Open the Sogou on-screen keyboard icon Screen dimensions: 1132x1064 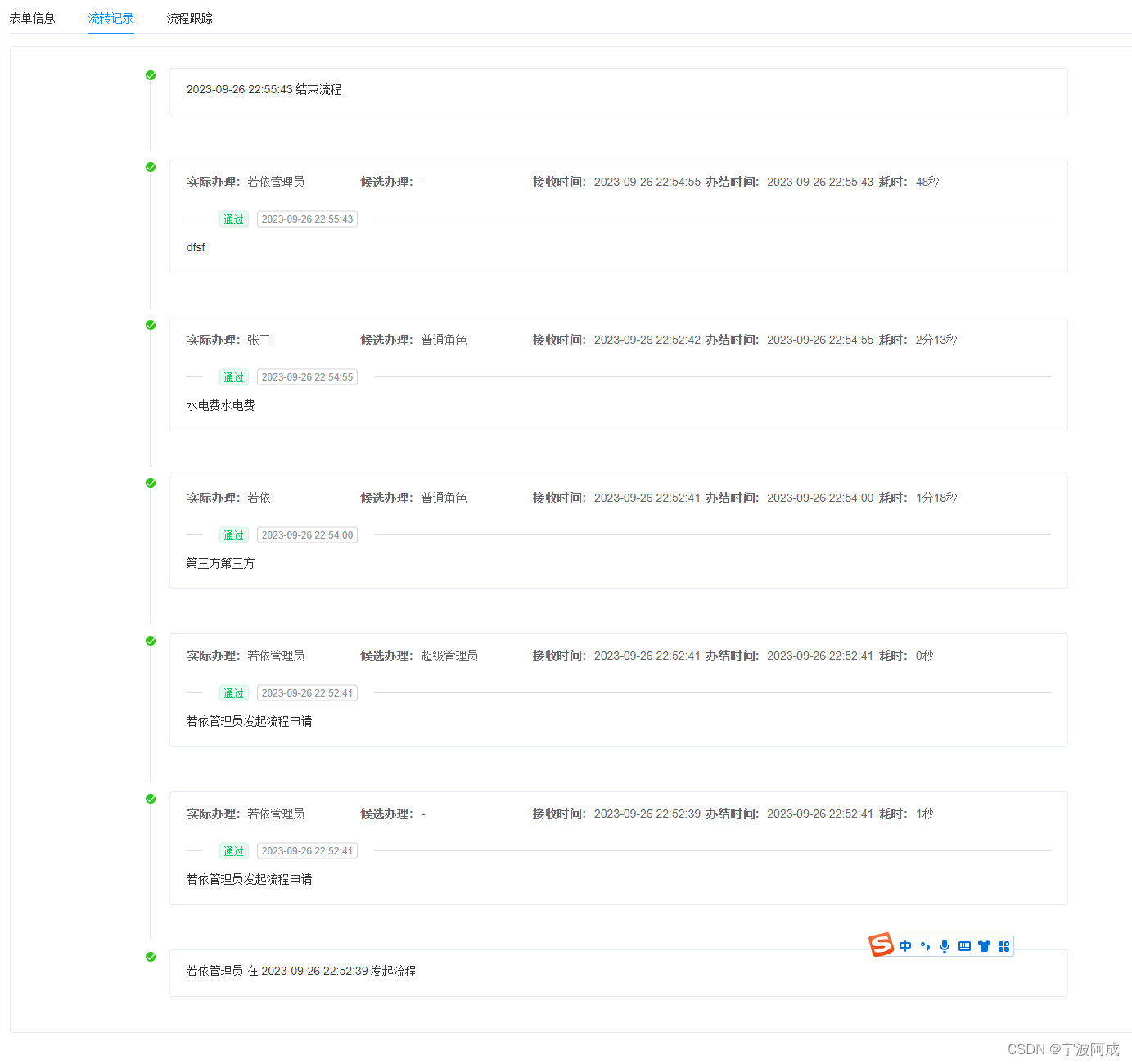pos(964,945)
